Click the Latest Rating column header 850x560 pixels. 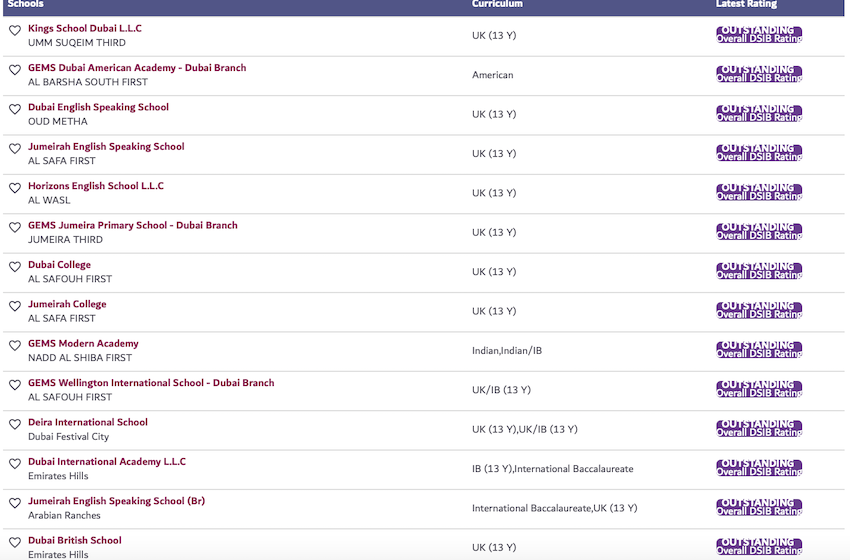coord(746,5)
